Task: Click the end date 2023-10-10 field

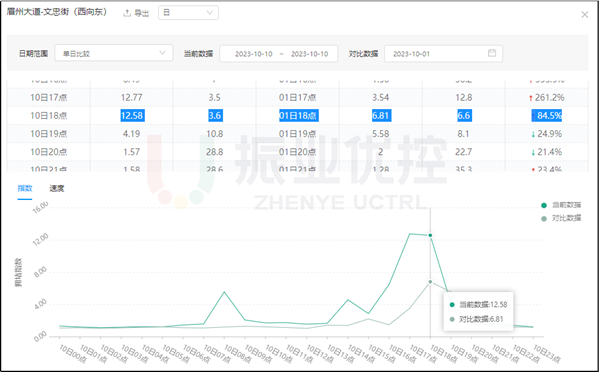Action: pos(309,54)
